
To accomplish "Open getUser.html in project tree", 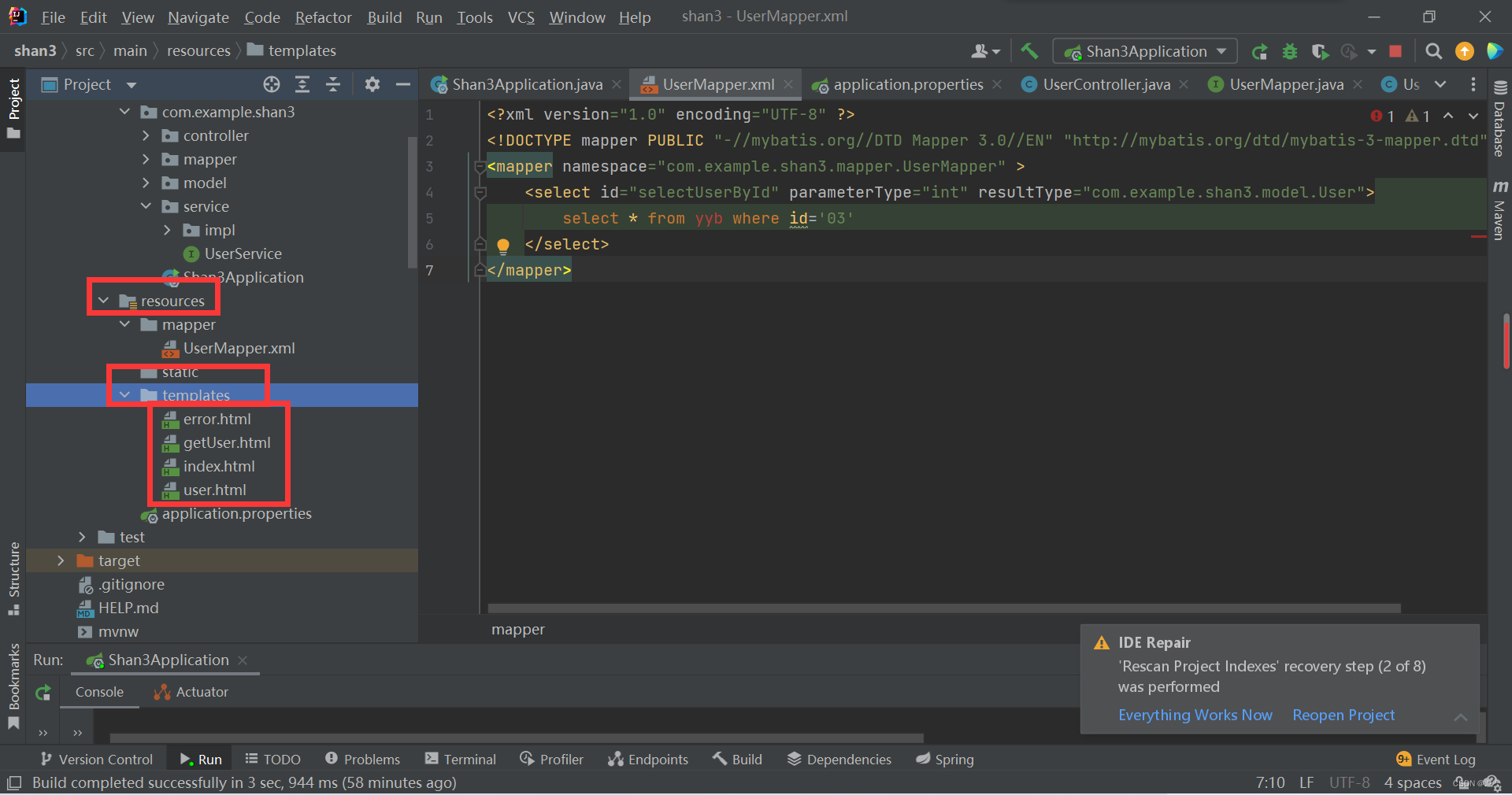I will point(227,443).
